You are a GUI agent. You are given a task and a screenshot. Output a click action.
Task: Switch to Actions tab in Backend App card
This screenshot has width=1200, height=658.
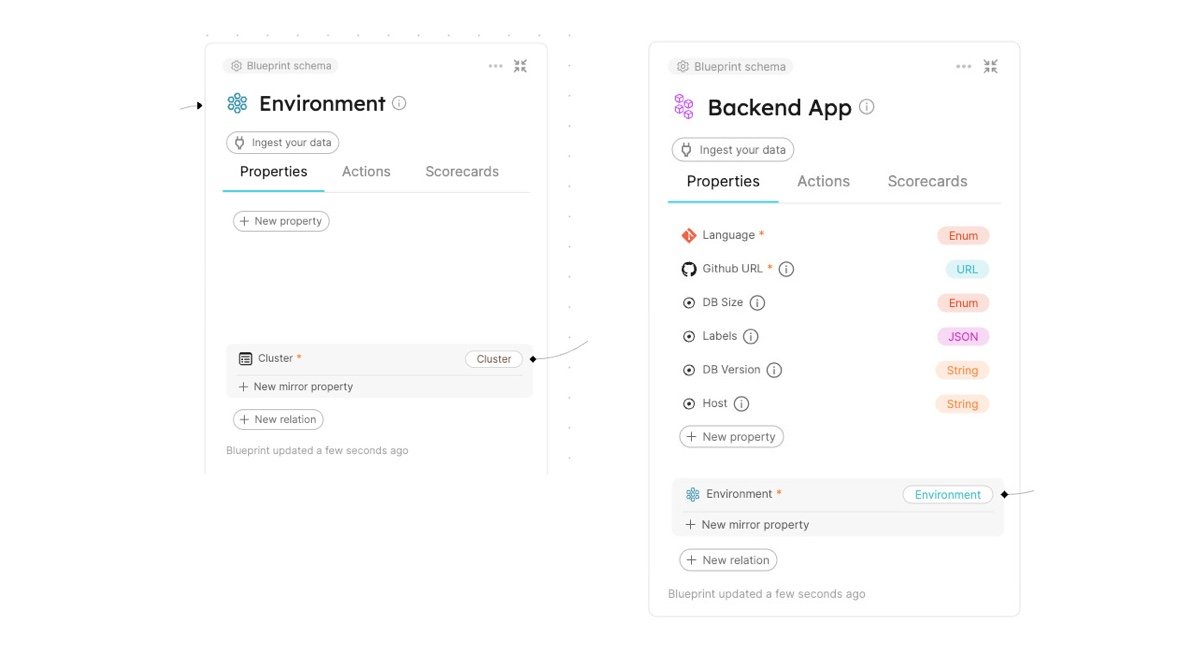click(823, 181)
